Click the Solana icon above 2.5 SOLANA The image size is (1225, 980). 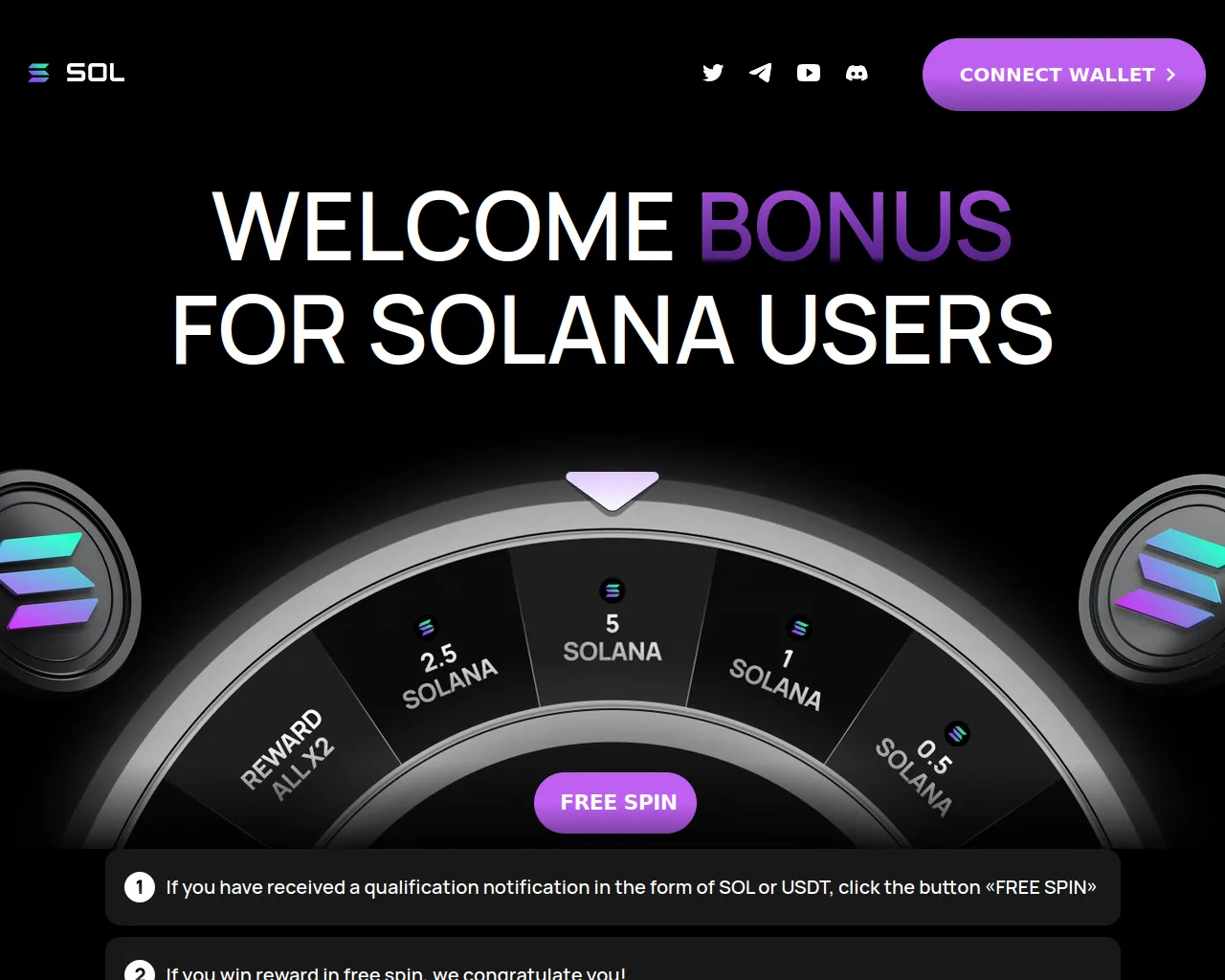point(427,628)
